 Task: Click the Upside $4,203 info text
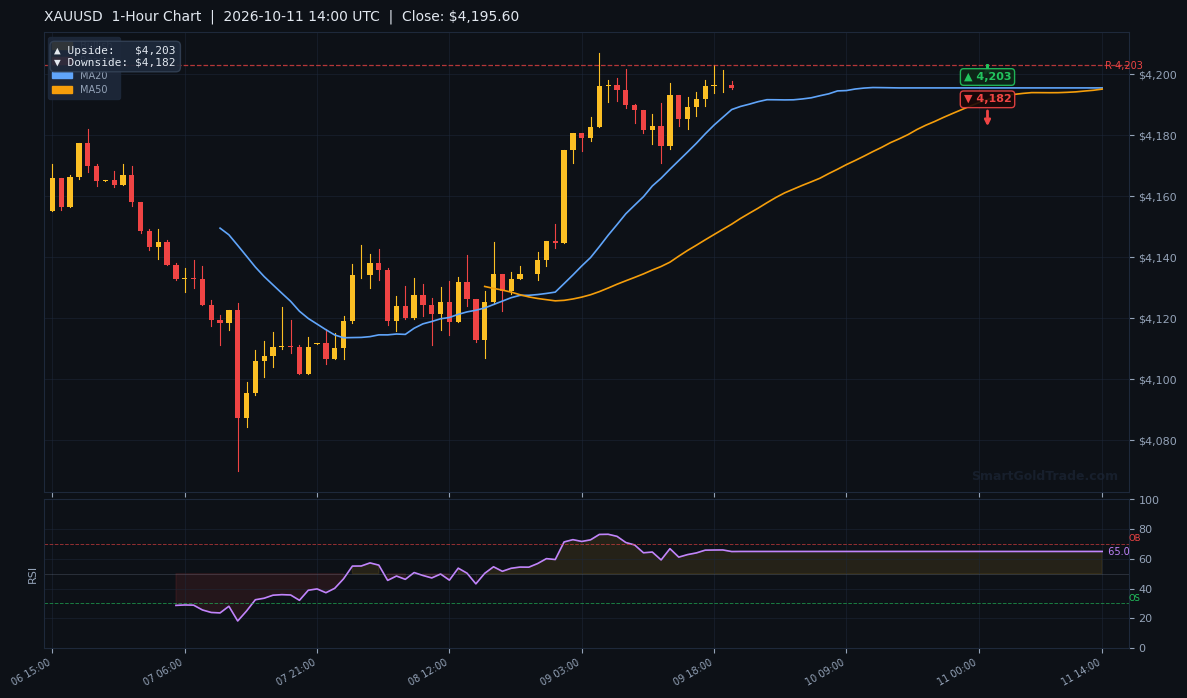click(114, 50)
